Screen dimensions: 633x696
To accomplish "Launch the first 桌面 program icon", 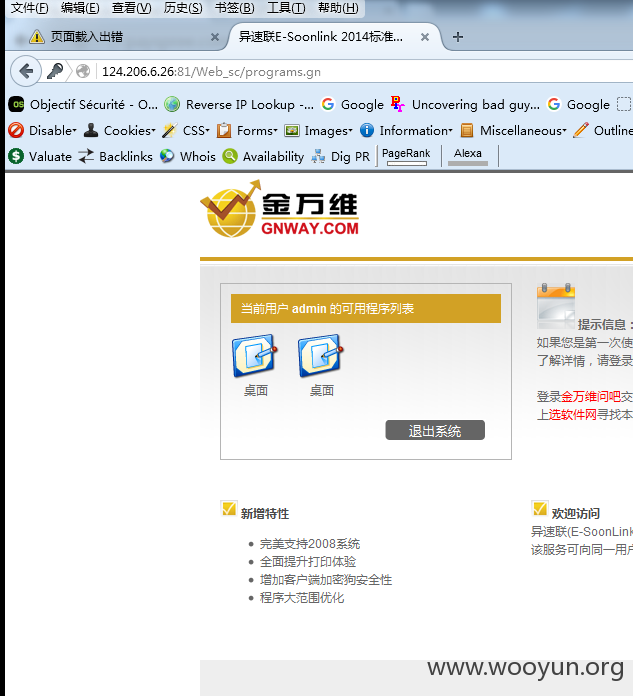I will 255,356.
